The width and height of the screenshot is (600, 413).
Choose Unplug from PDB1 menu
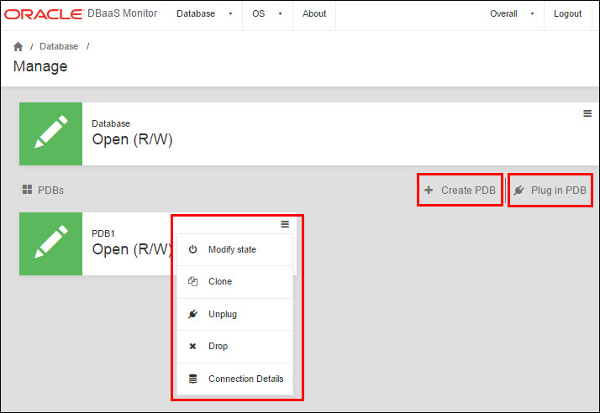[235, 314]
